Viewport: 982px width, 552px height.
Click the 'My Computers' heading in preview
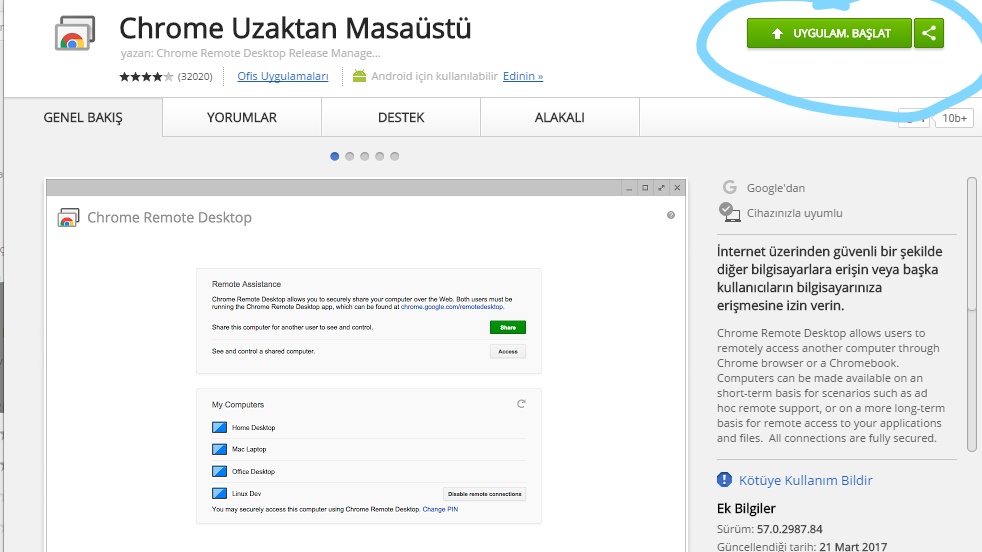coord(238,405)
